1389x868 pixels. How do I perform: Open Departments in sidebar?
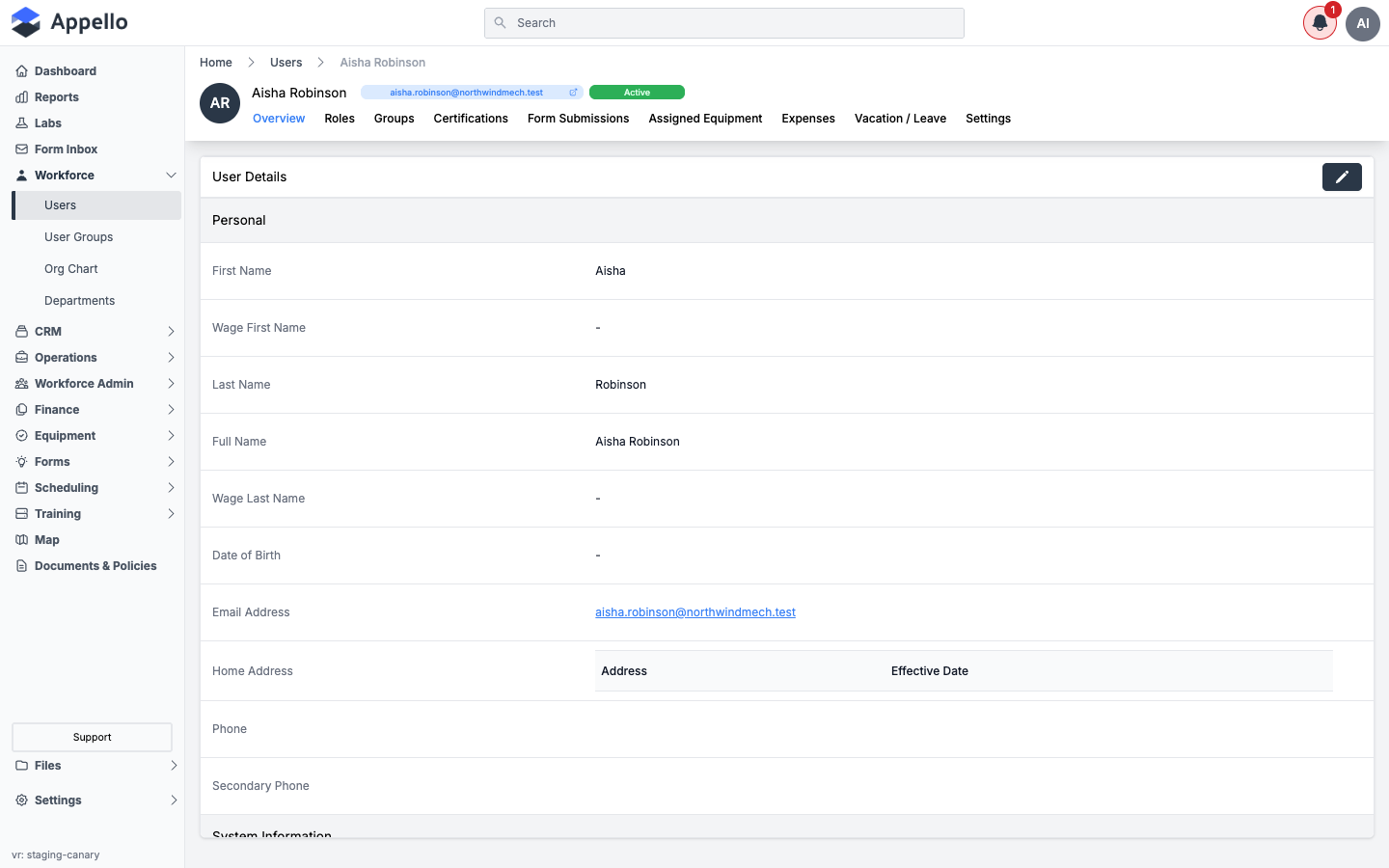(x=79, y=301)
